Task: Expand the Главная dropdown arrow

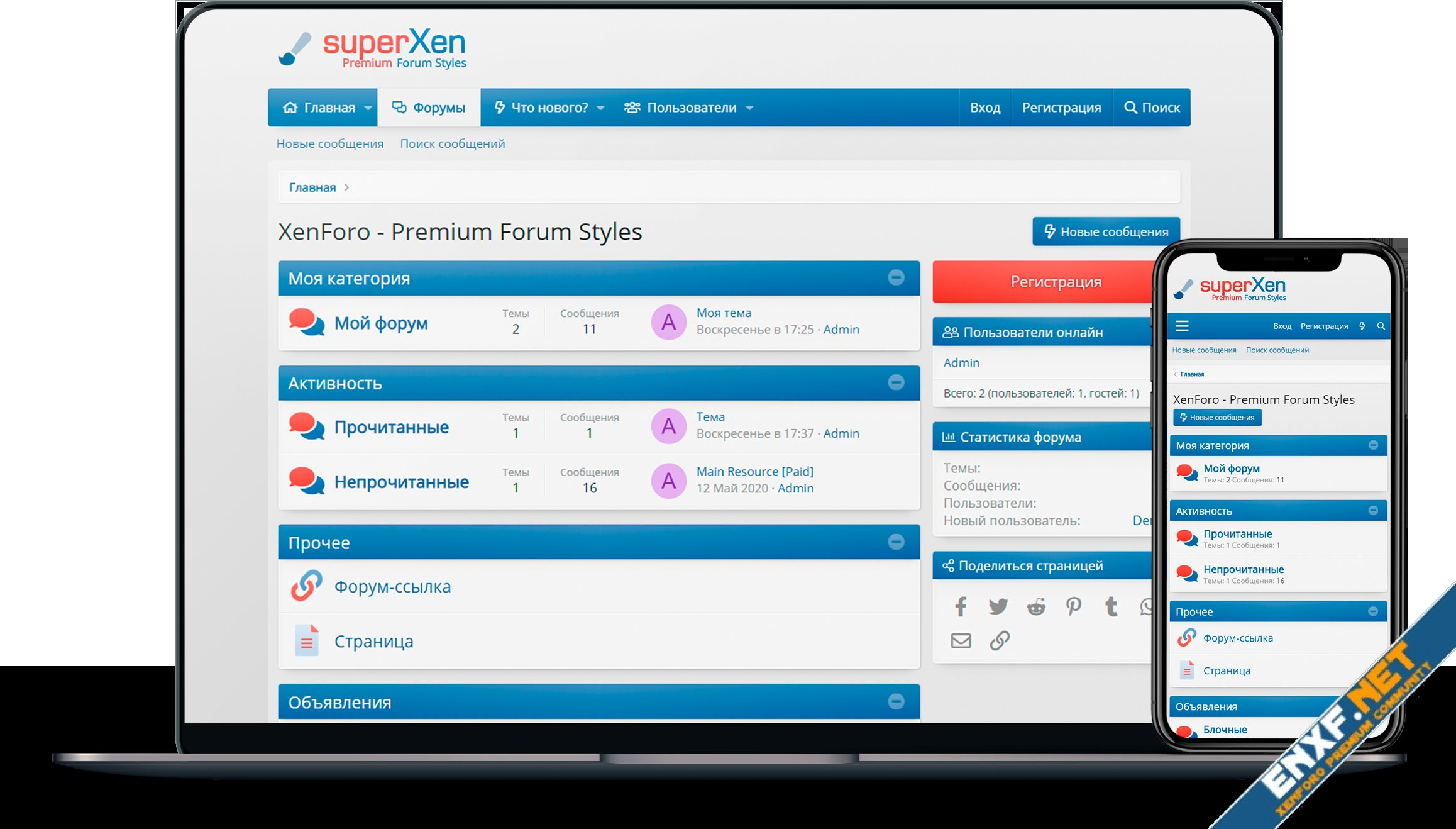Action: pos(368,108)
